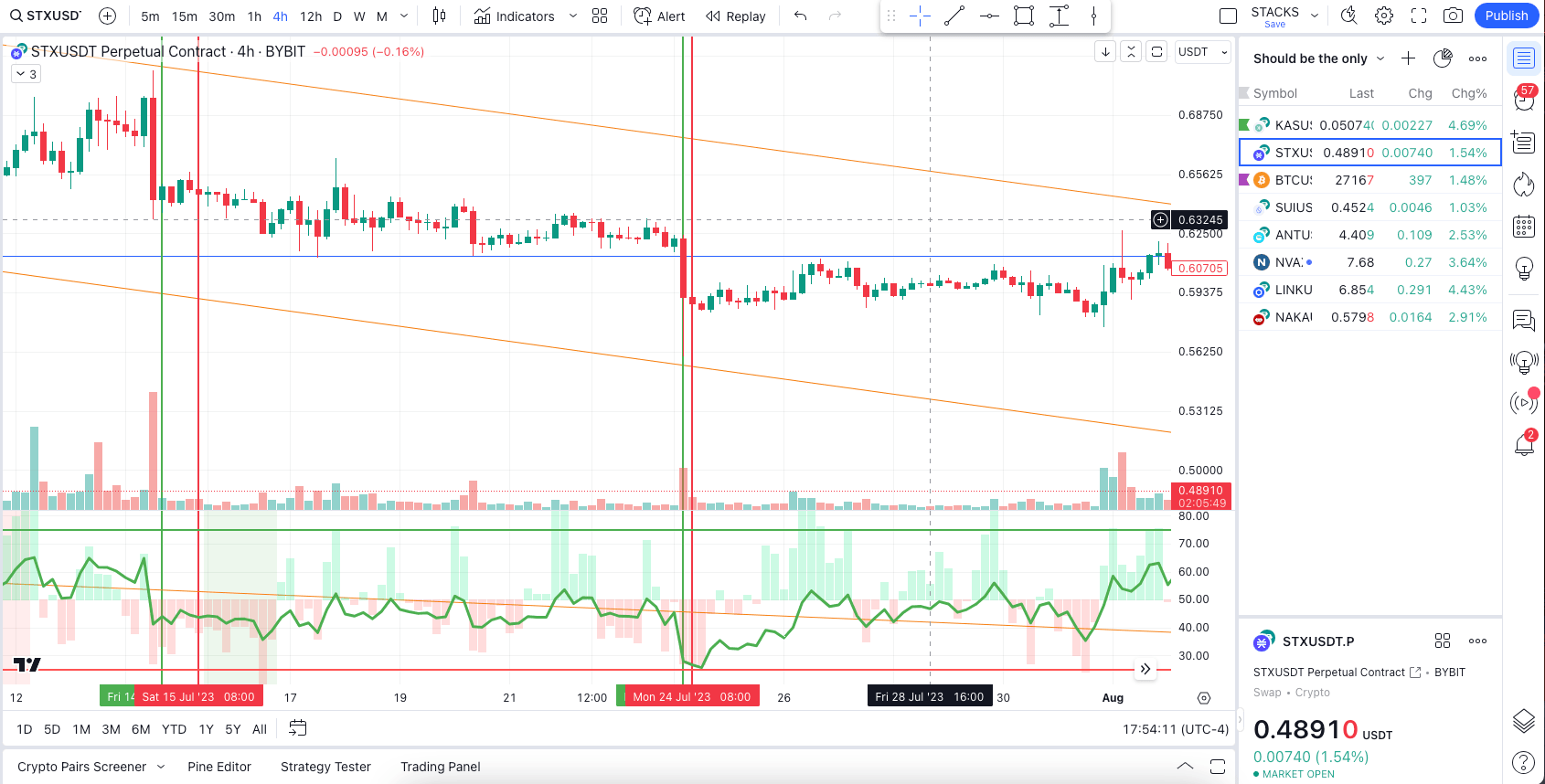Viewport: 1545px width, 784px height.
Task: Select 1D date range
Action: [x=25, y=729]
